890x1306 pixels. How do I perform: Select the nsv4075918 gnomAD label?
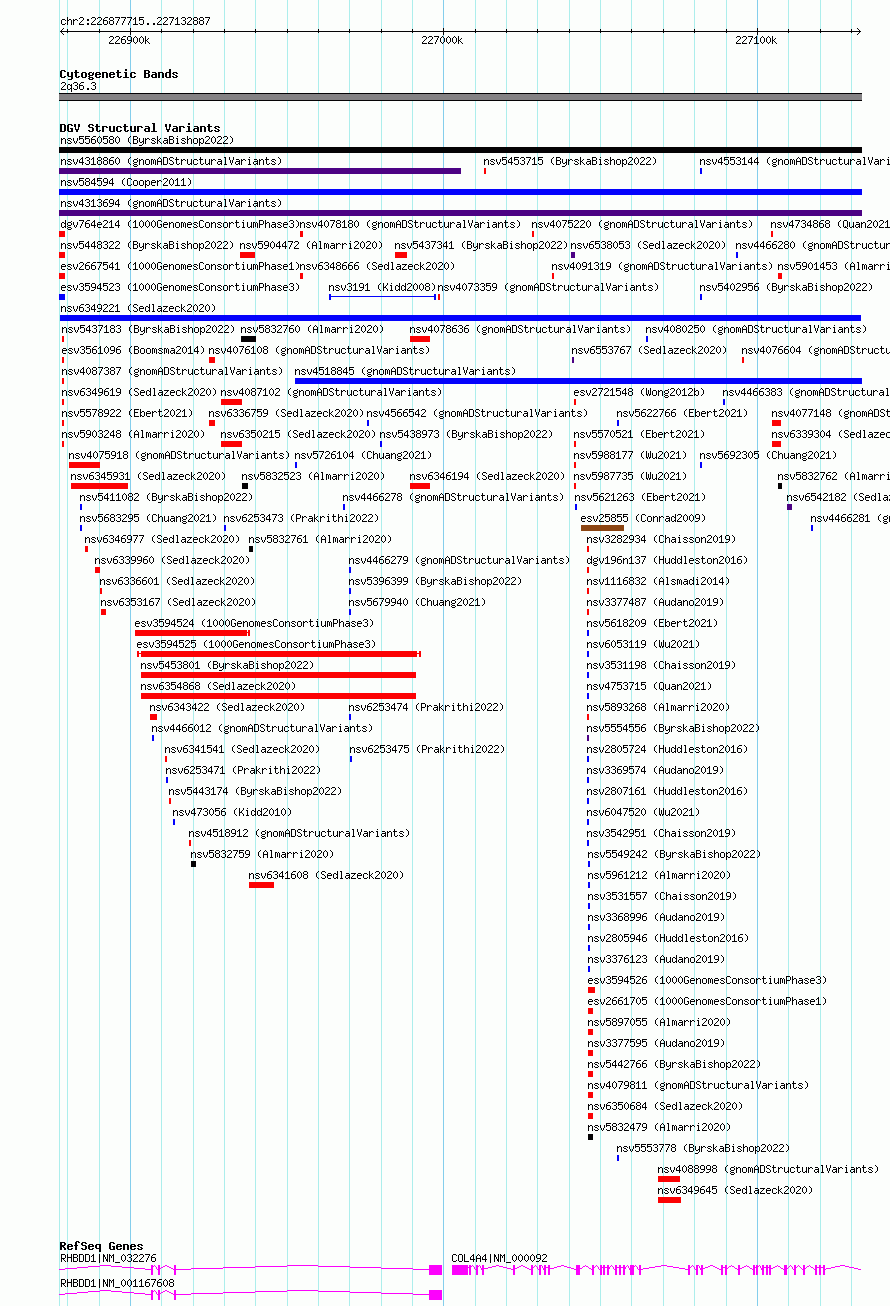[x=179, y=456]
